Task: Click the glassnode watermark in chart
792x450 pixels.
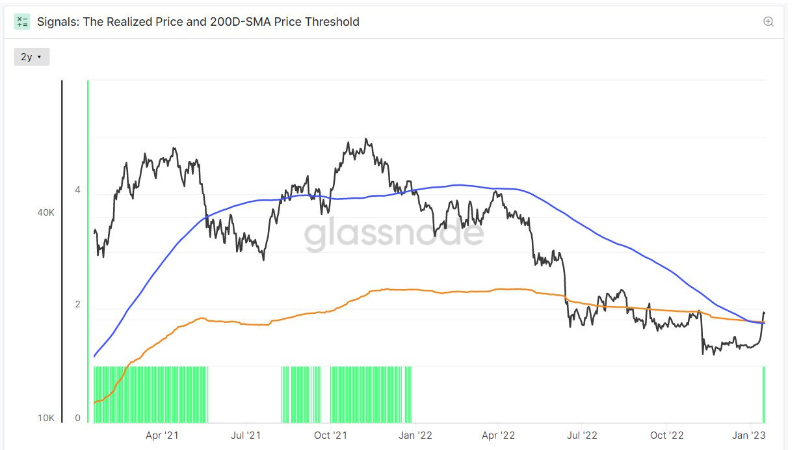Action: point(394,233)
